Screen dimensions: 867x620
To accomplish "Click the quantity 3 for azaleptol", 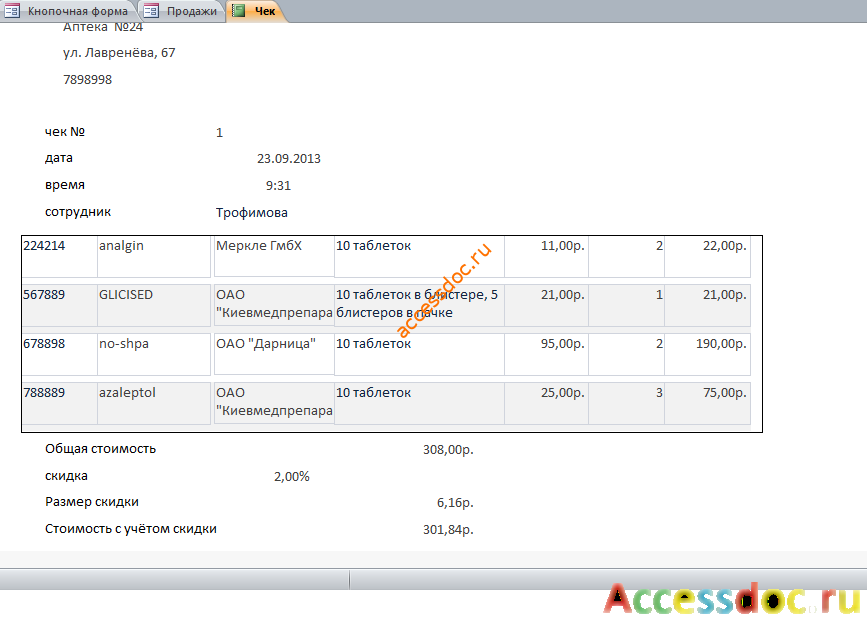I will tap(659, 393).
